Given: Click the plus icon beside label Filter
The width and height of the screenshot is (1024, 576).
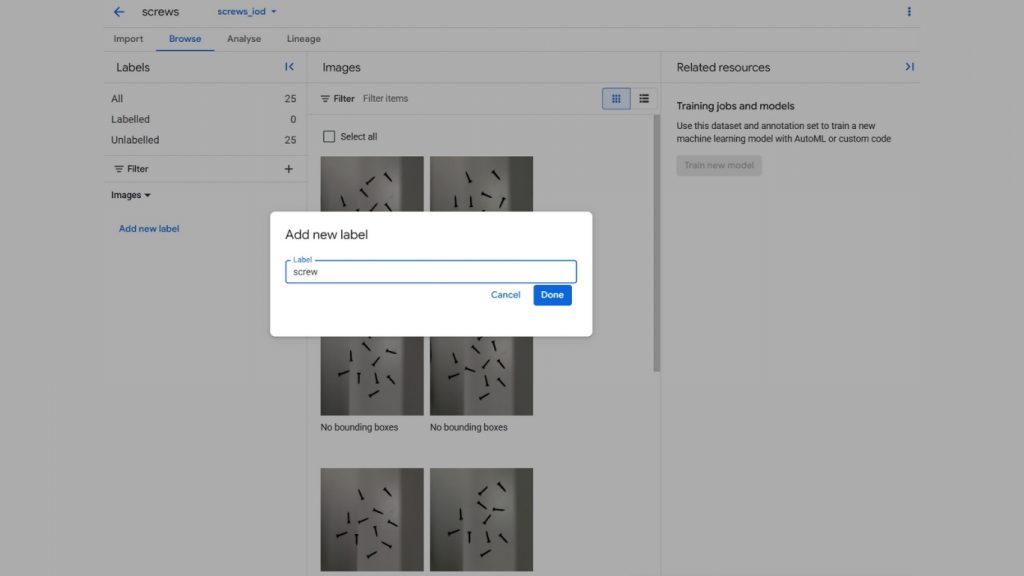Looking at the screenshot, I should click(x=289, y=169).
